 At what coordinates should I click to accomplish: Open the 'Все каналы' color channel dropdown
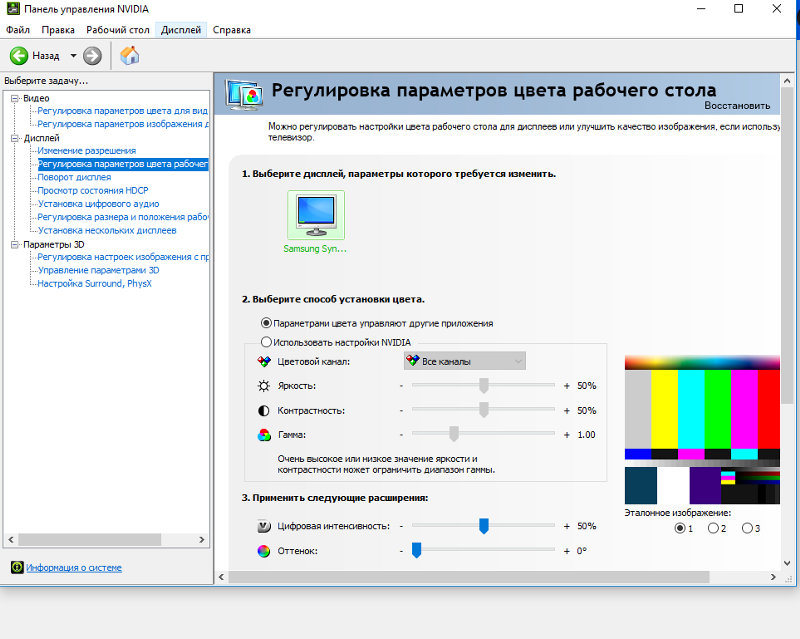coord(464,361)
